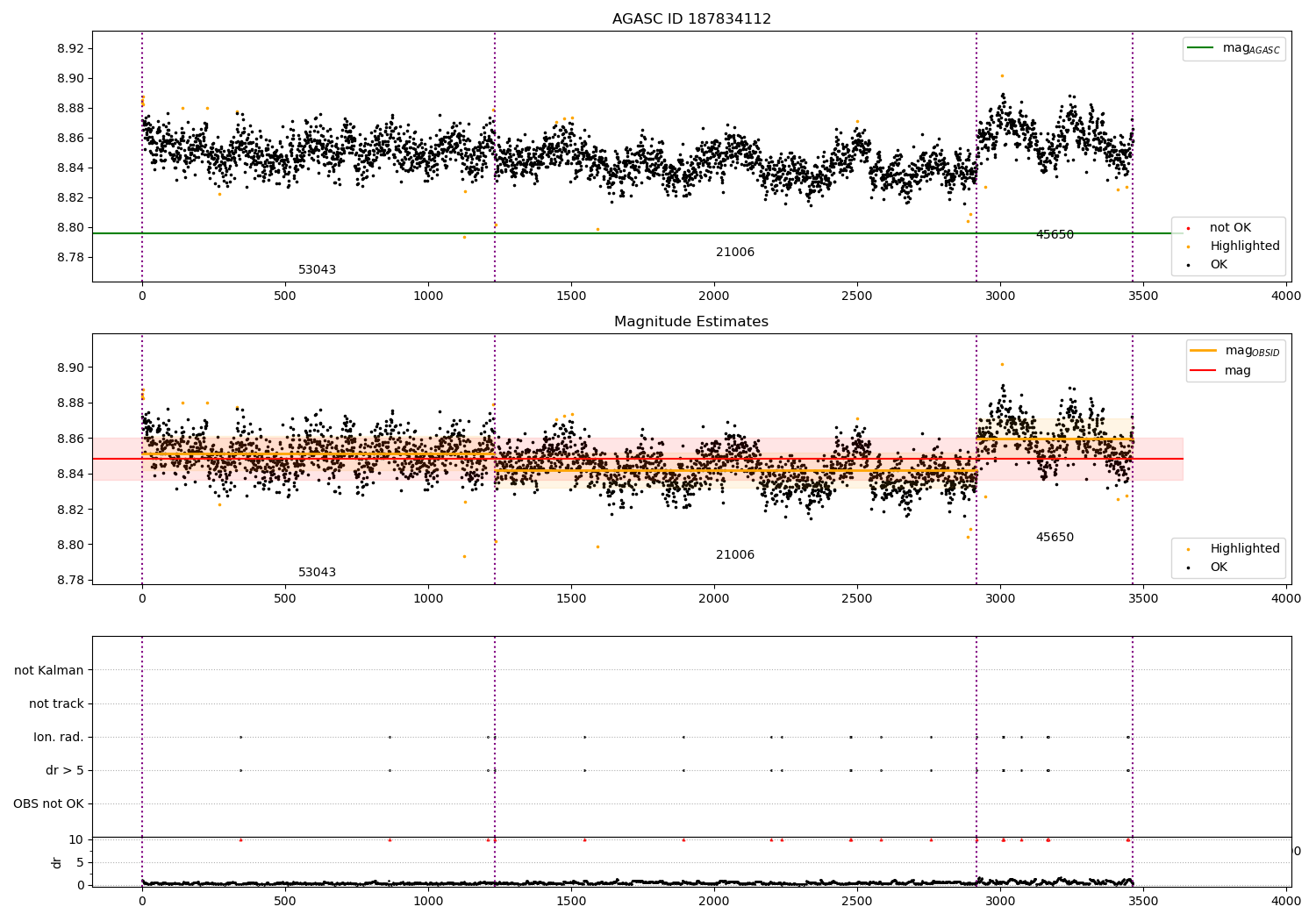Select the mag OBSID legend entry
Screen dimensions: 1316x921
(1235, 351)
